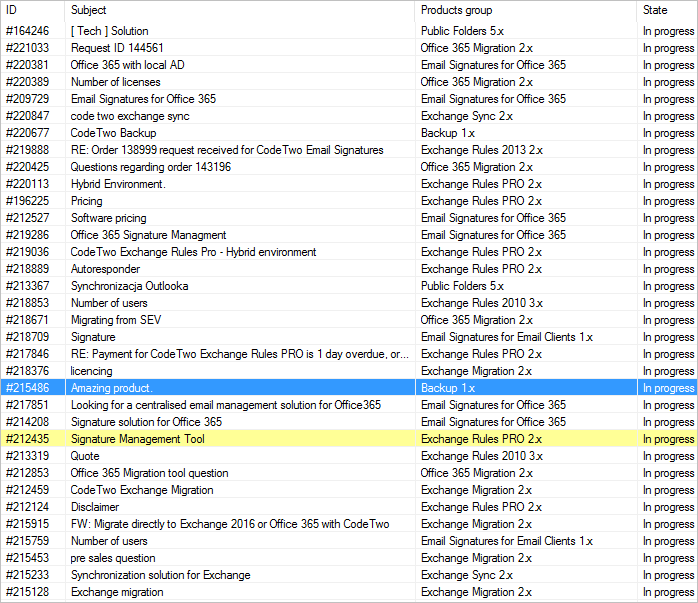This screenshot has width=698, height=603.
Task: Click 'Exchange Rules 2010 3.x' in row #213319
Action: [482, 456]
